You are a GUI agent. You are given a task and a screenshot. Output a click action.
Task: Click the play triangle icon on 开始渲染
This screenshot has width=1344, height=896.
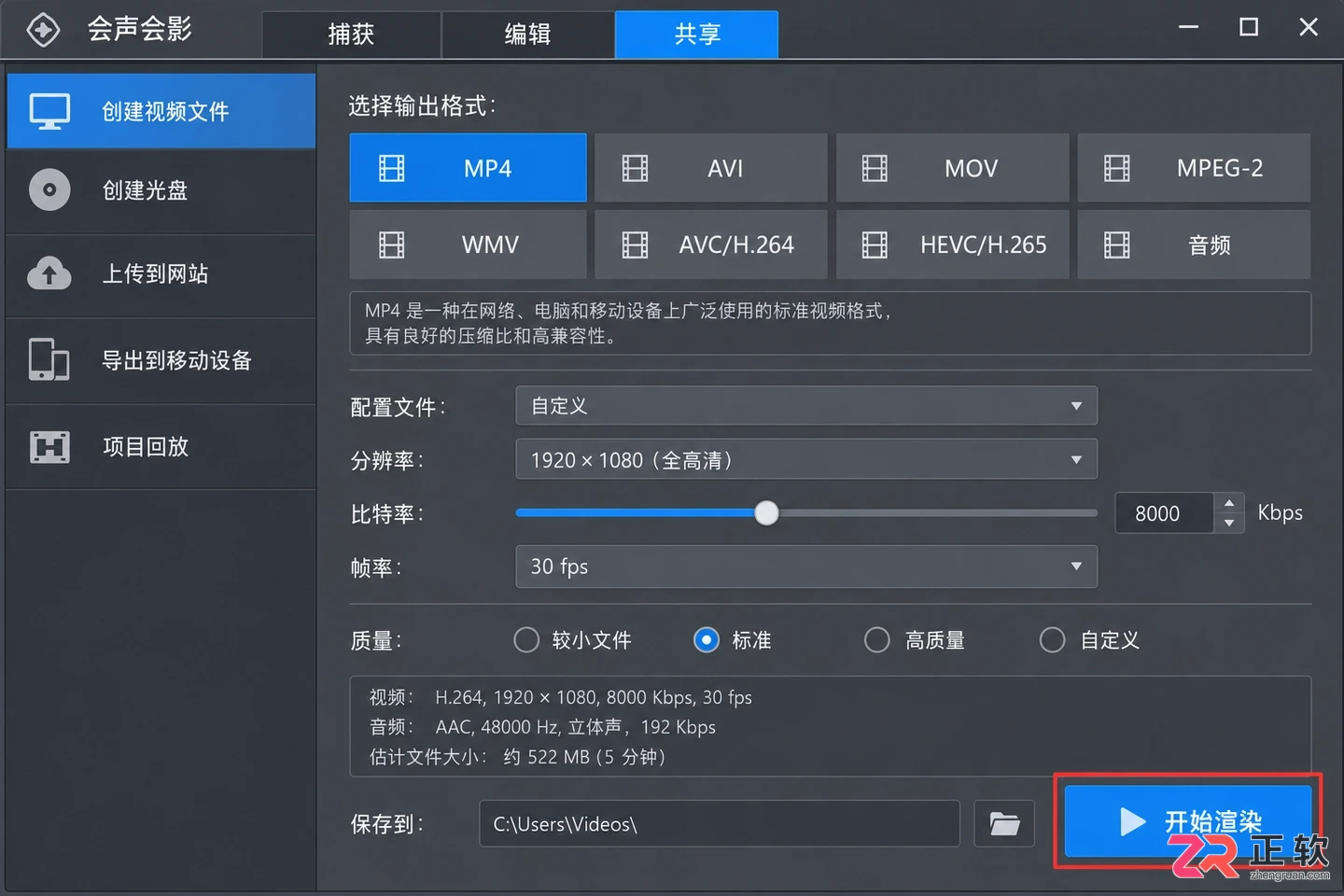tap(1132, 821)
